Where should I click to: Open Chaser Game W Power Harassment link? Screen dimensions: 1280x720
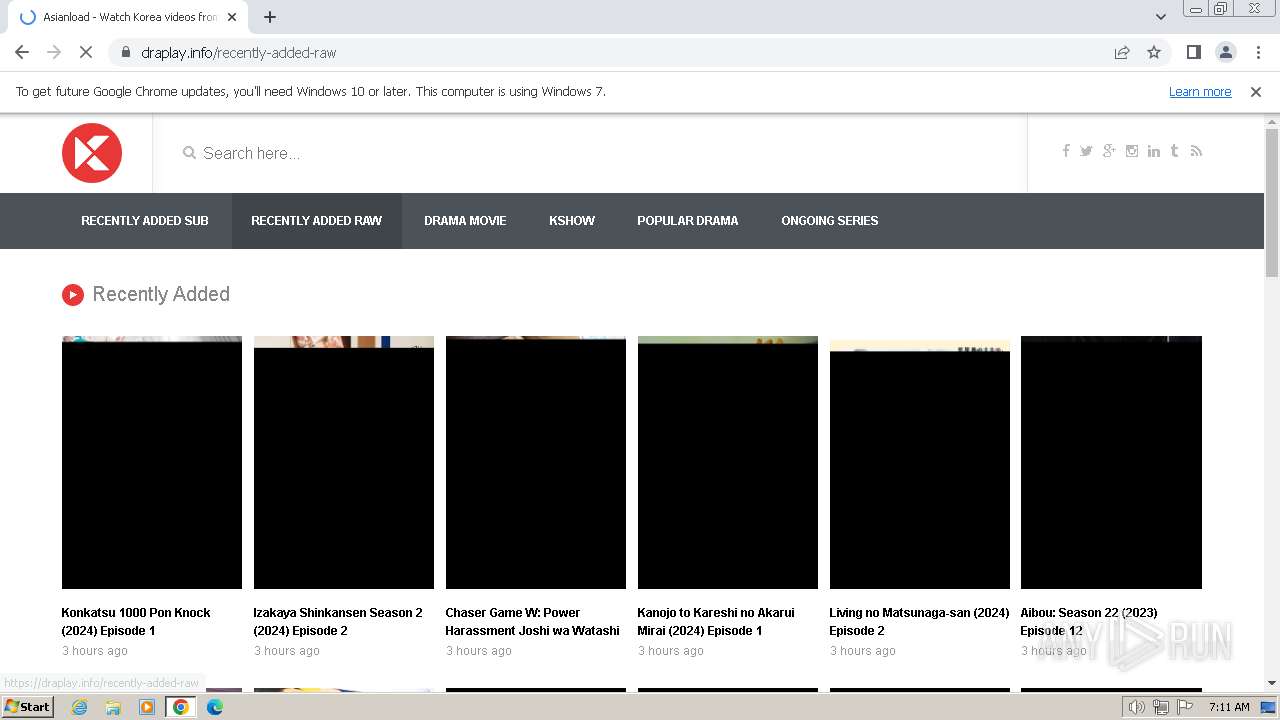(533, 621)
